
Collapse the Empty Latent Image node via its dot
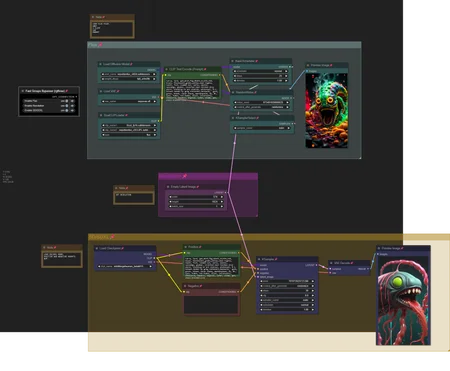[168, 187]
